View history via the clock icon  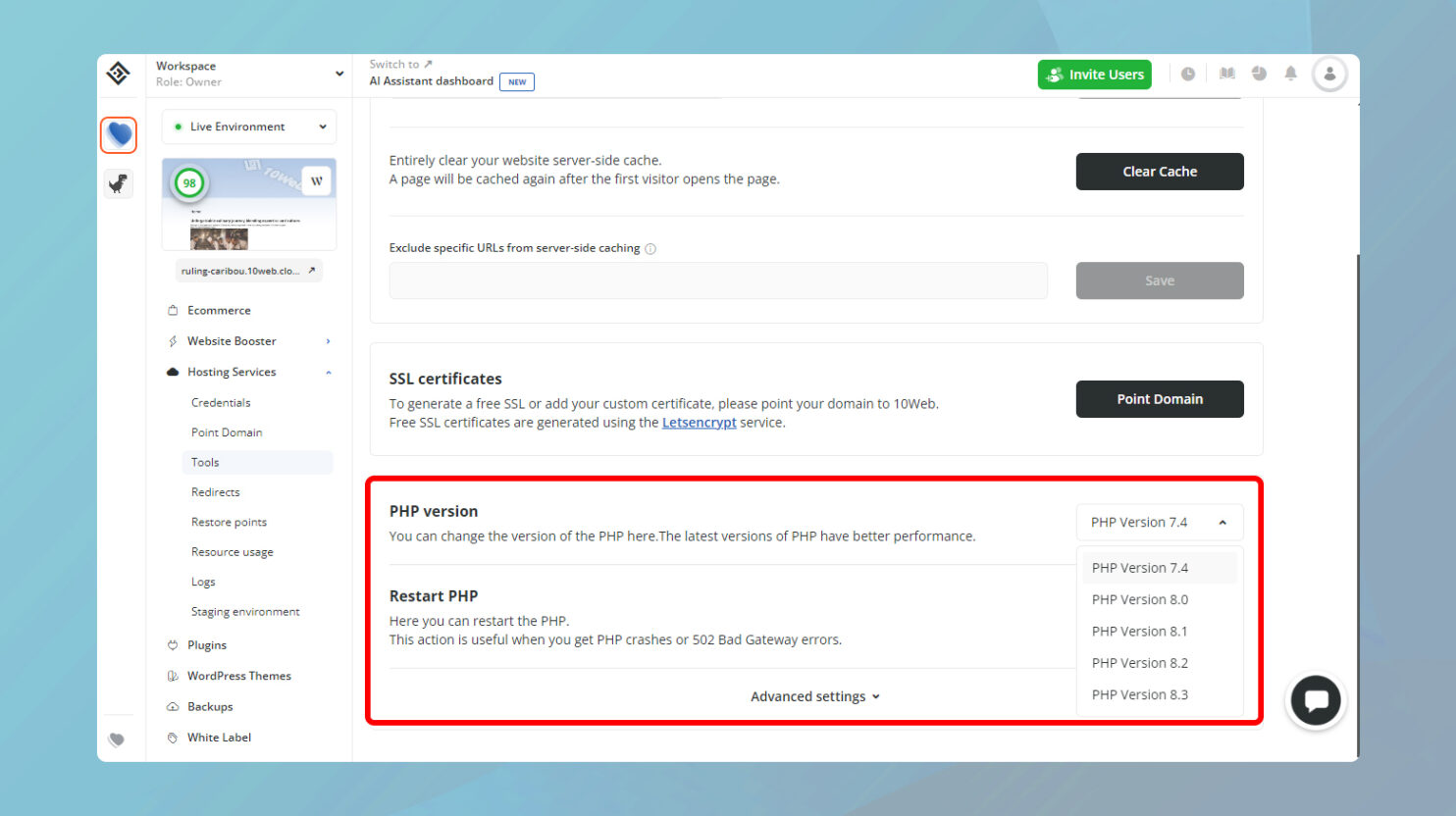[x=1188, y=74]
